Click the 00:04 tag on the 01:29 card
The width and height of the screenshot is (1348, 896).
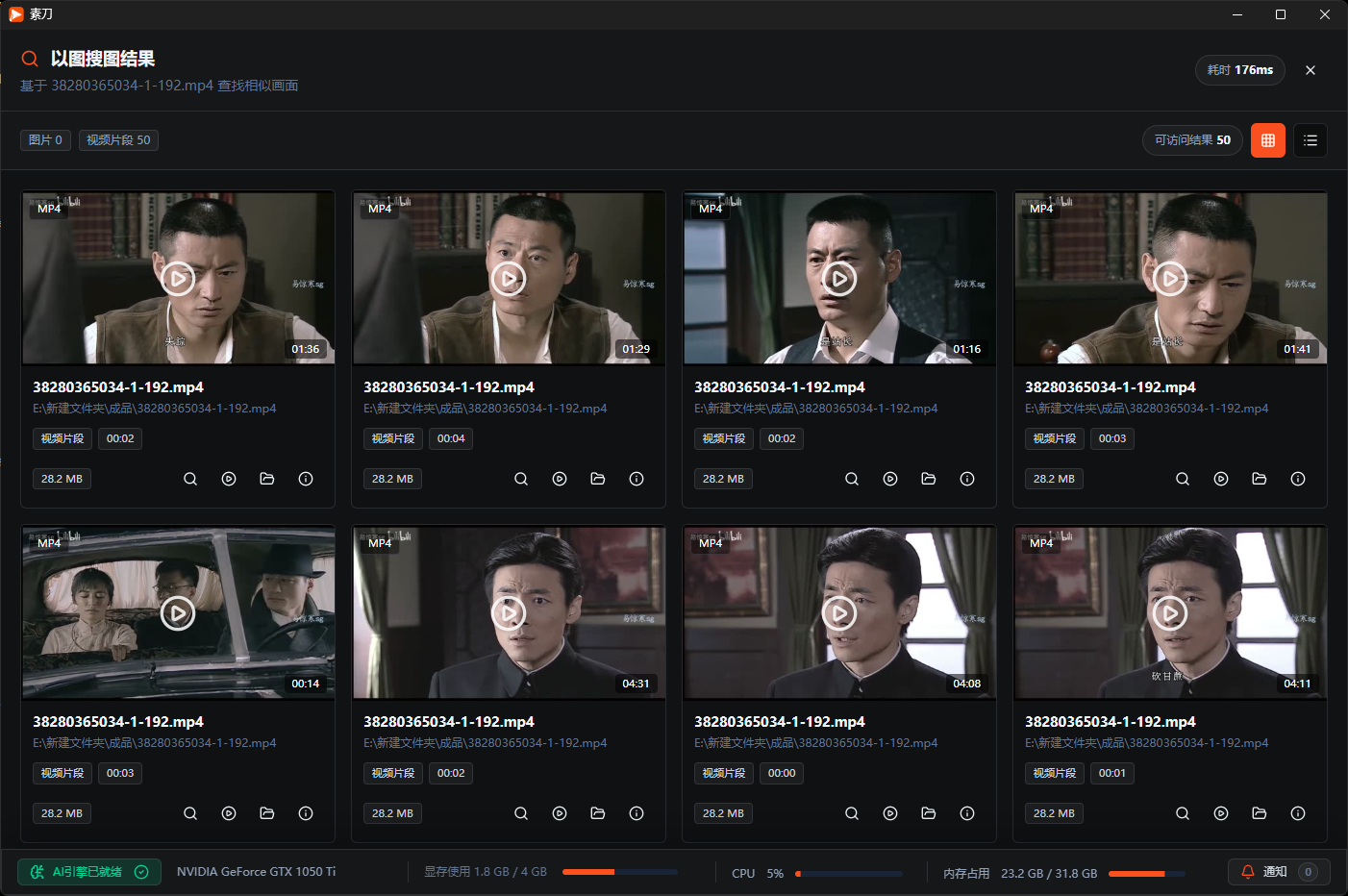(451, 438)
